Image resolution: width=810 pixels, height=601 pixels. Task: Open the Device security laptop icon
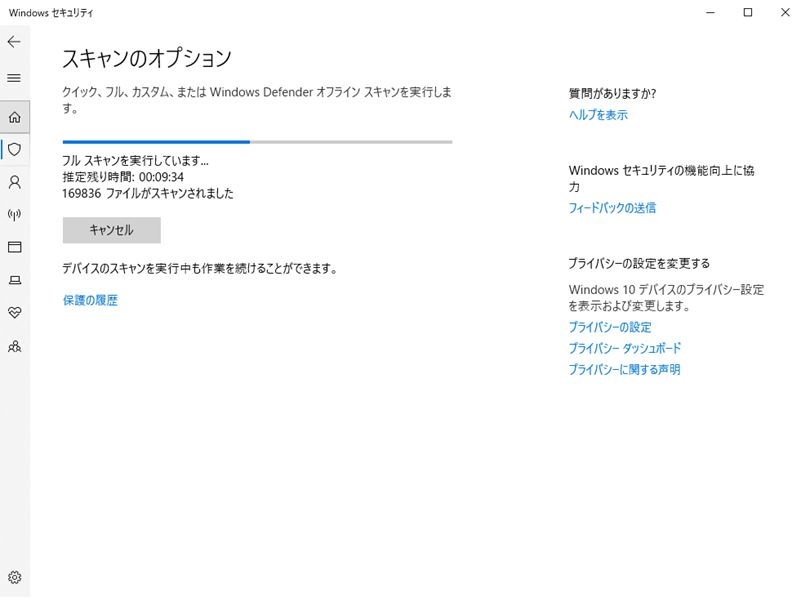pos(14,280)
